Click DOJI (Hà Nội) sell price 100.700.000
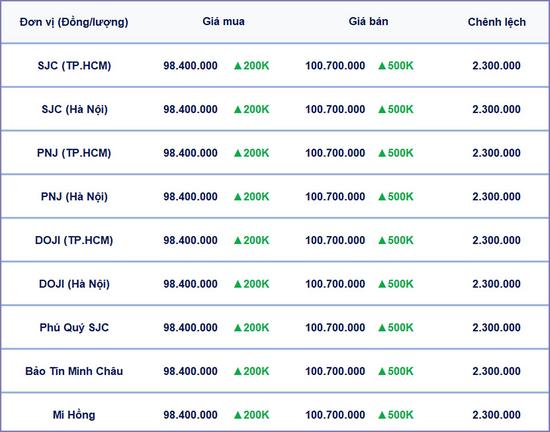The image size is (550, 432). (335, 284)
